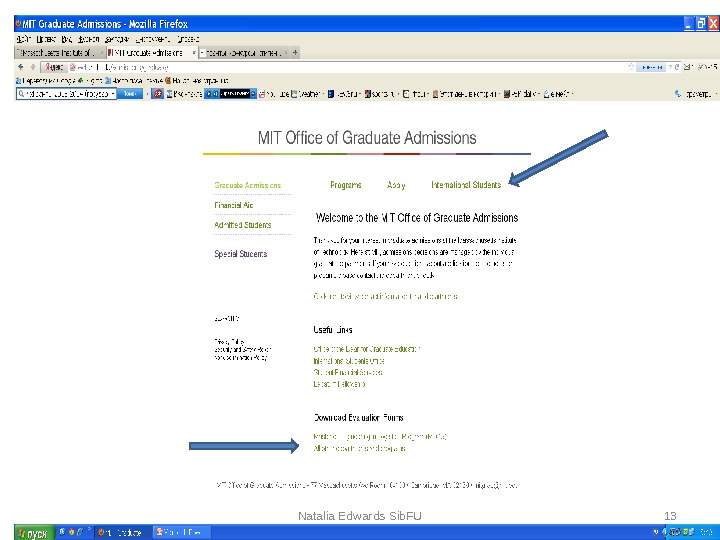The height and width of the screenshot is (540, 720).
Task: Open Special Students in the sidebar
Action: click(241, 253)
